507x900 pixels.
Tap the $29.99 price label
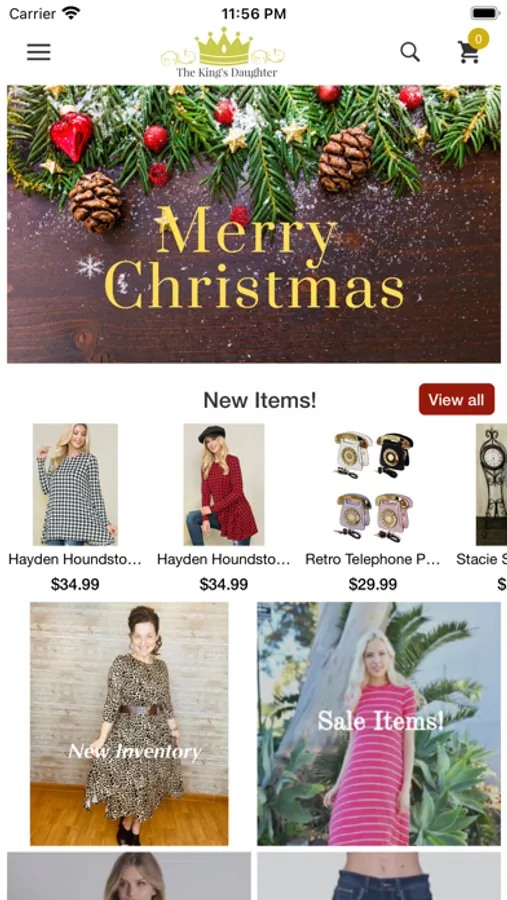coord(373,584)
